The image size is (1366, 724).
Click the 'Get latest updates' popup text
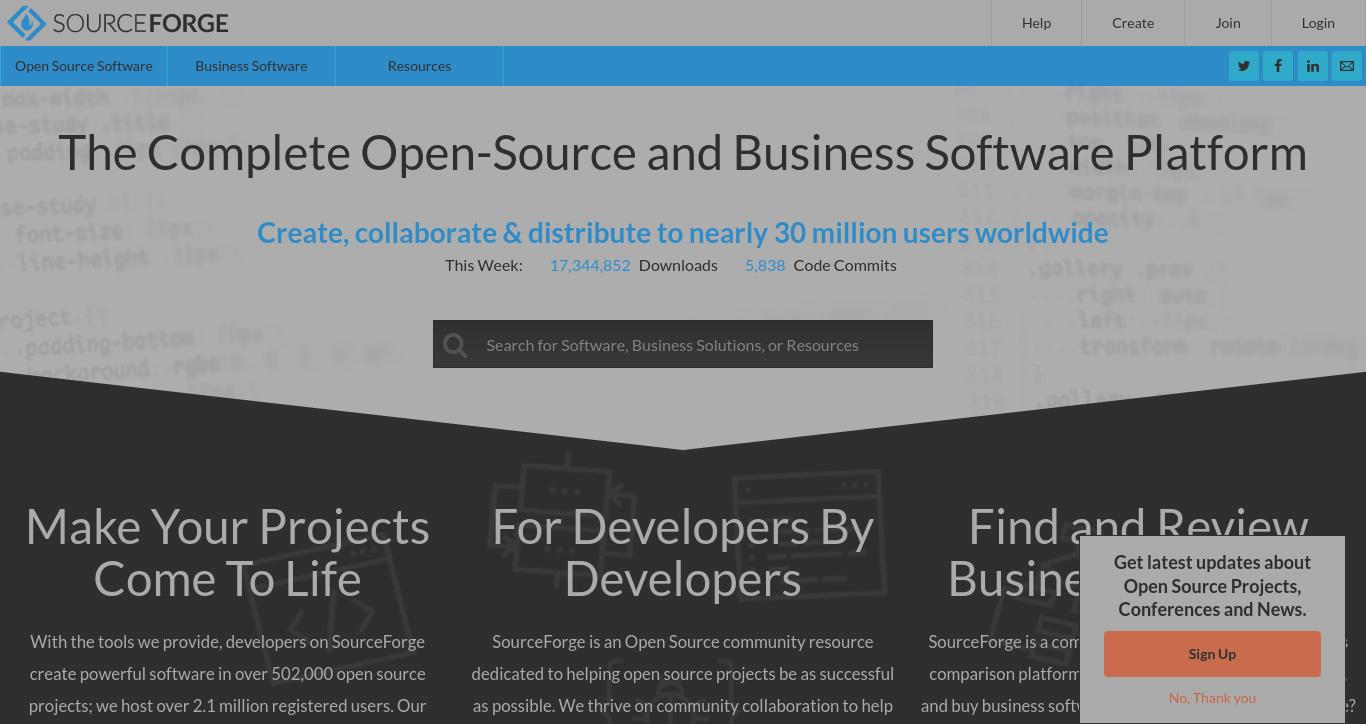1212,586
